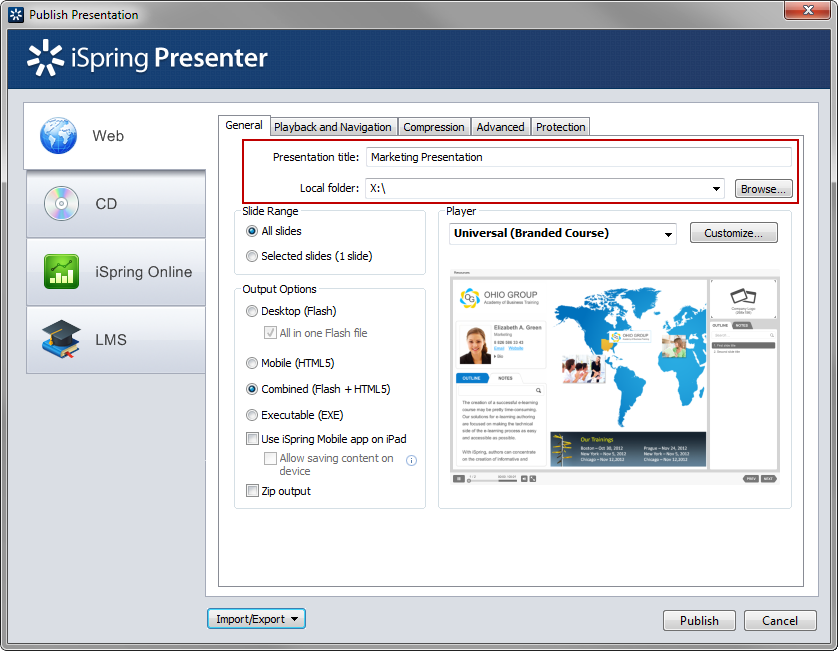Toggle the Zip output checkbox
838x651 pixels.
click(252, 491)
